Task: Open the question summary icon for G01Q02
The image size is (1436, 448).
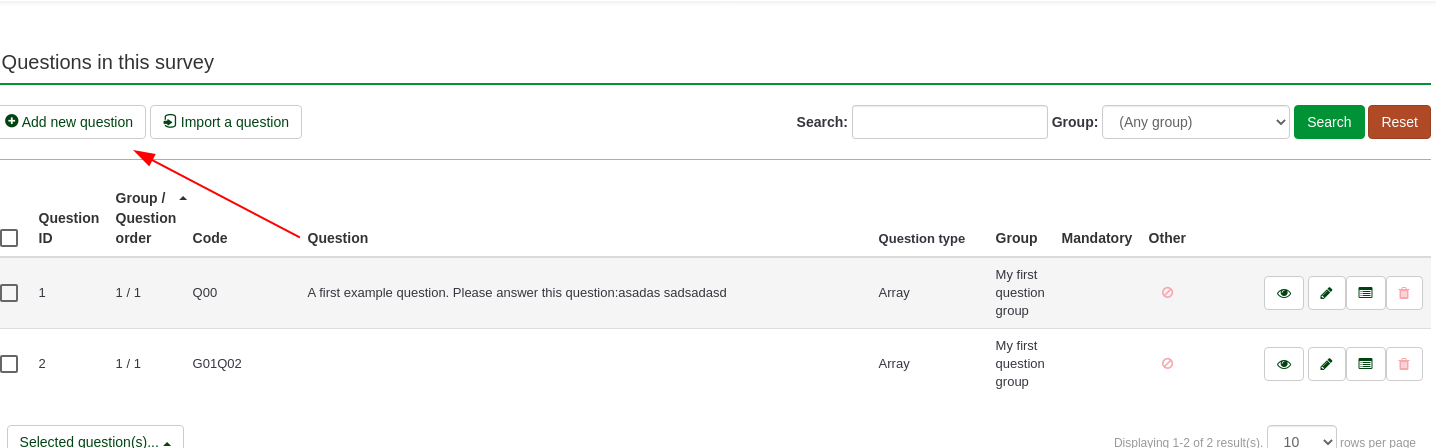Action: (1365, 364)
